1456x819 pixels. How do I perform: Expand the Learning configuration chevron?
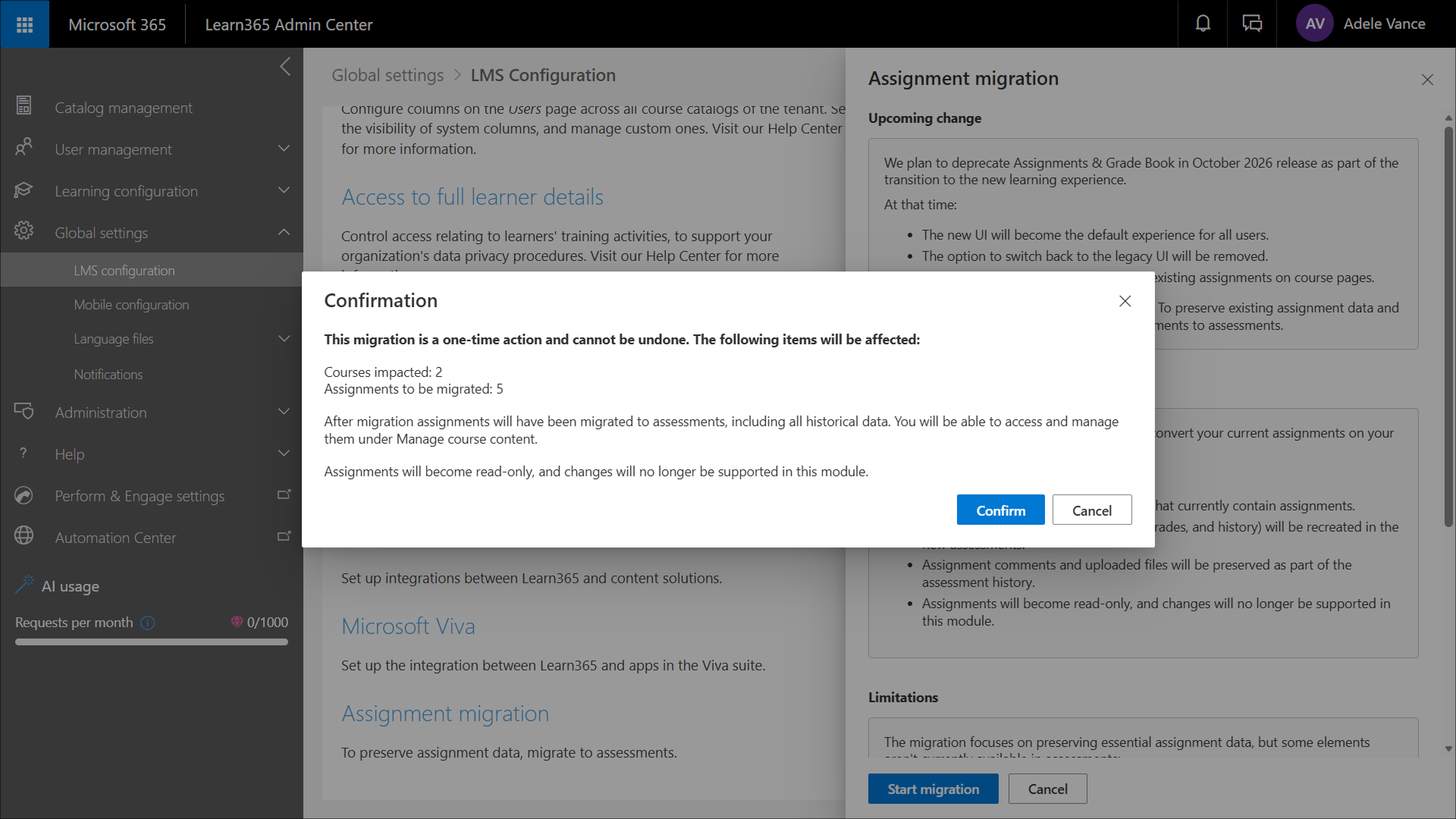[x=284, y=190]
